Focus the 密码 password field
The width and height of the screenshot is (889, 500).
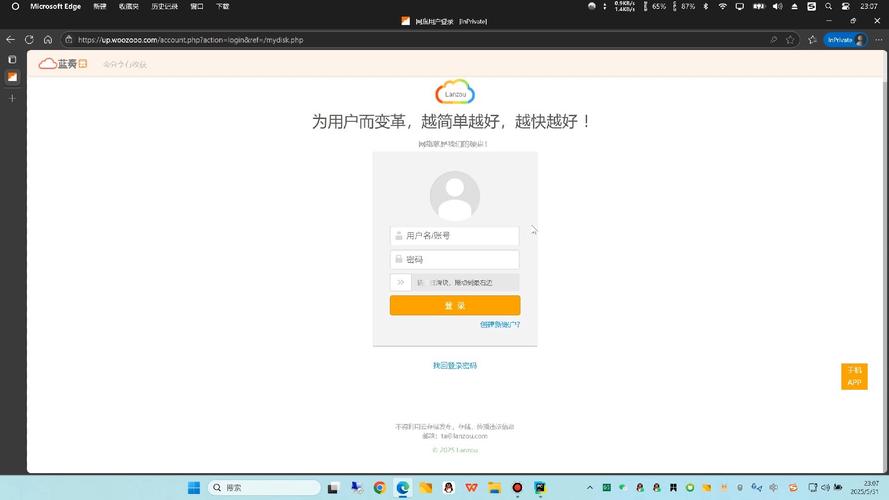pyautogui.click(x=454, y=260)
